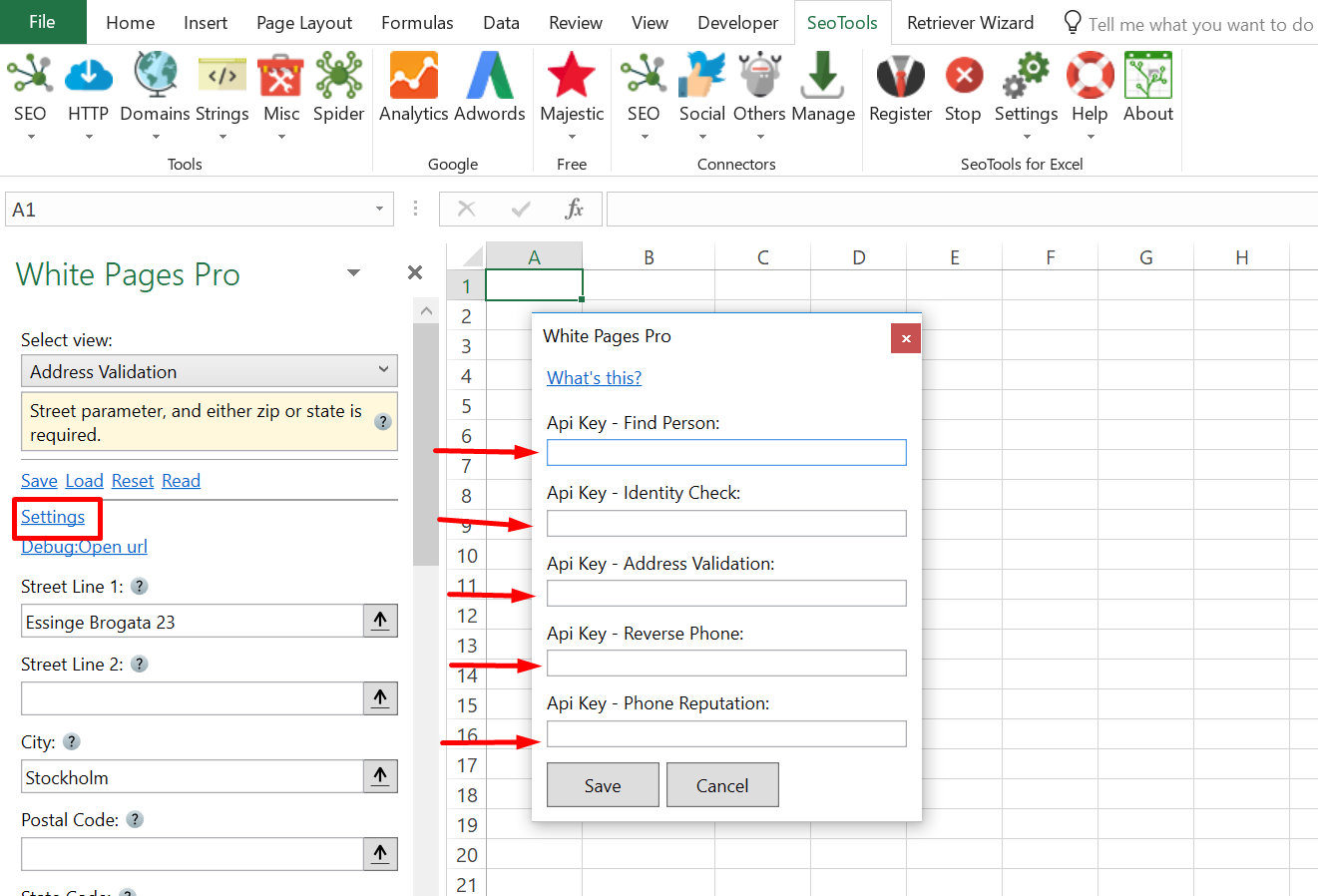Click the help icon beside Street Line 2
Viewport: 1318px width, 896px height.
tap(140, 664)
